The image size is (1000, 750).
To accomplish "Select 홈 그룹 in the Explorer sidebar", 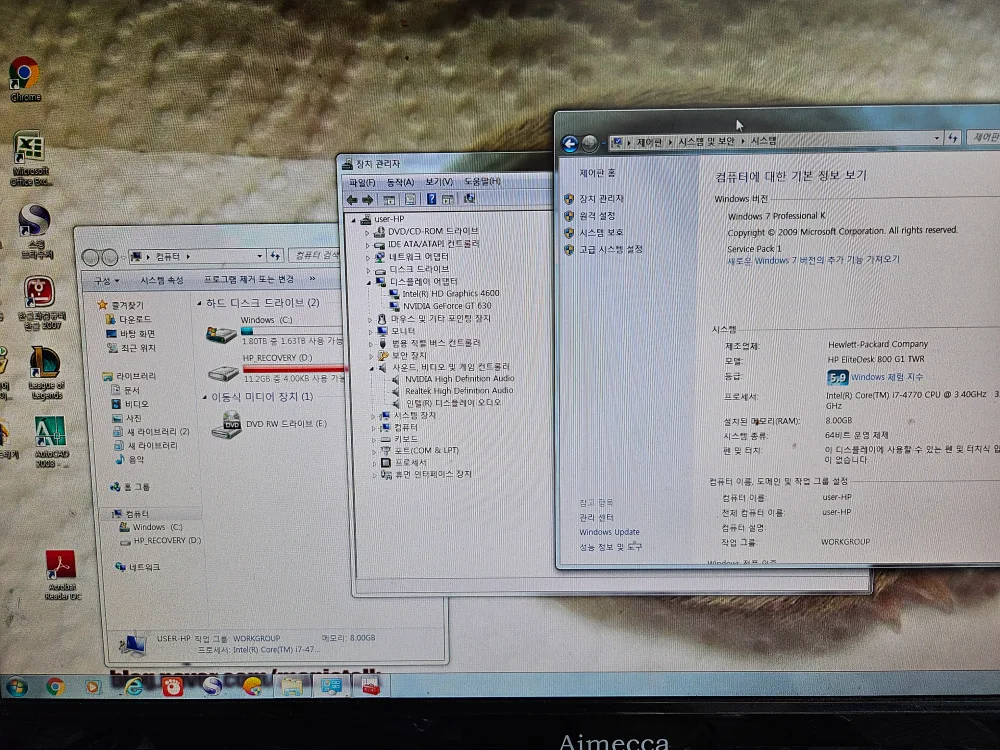I will (136, 487).
